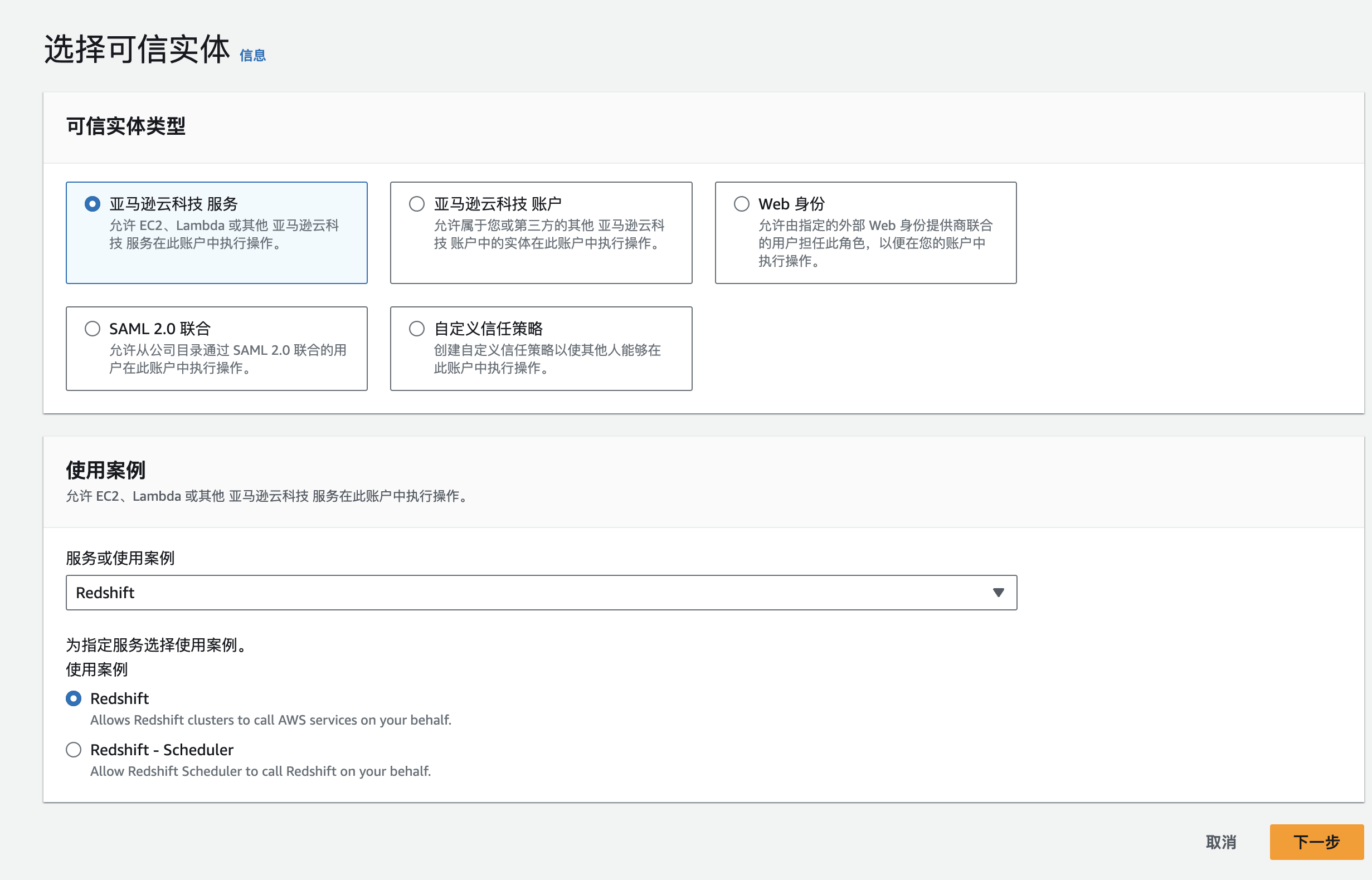Viewport: 1372px width, 880px height.
Task: Click the 亚马逊云科技 账户 description text
Action: point(549,234)
